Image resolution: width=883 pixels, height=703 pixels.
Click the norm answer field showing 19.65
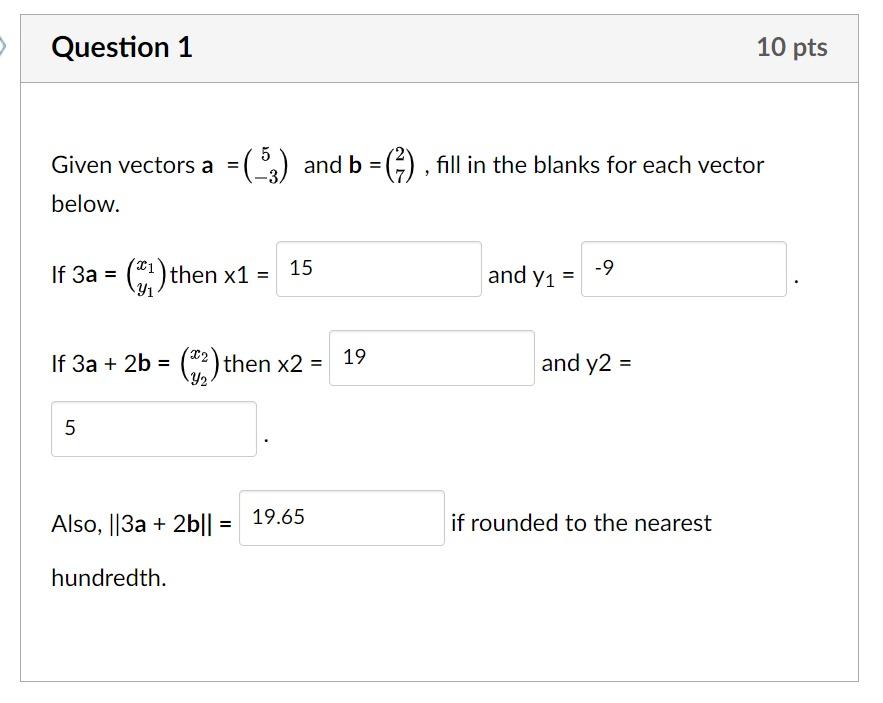(341, 518)
